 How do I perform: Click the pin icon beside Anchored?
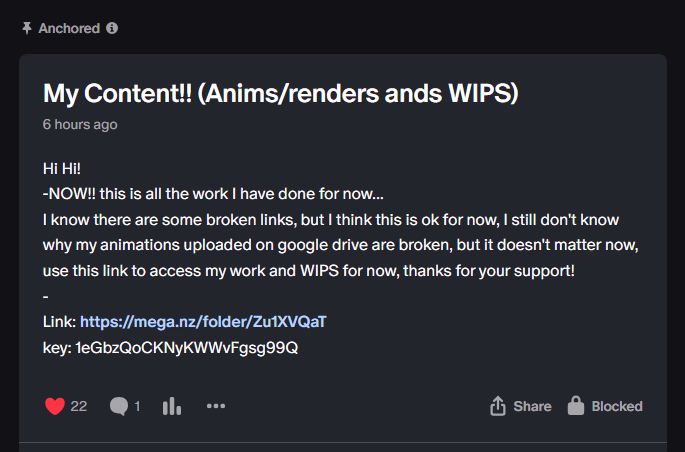click(27, 29)
